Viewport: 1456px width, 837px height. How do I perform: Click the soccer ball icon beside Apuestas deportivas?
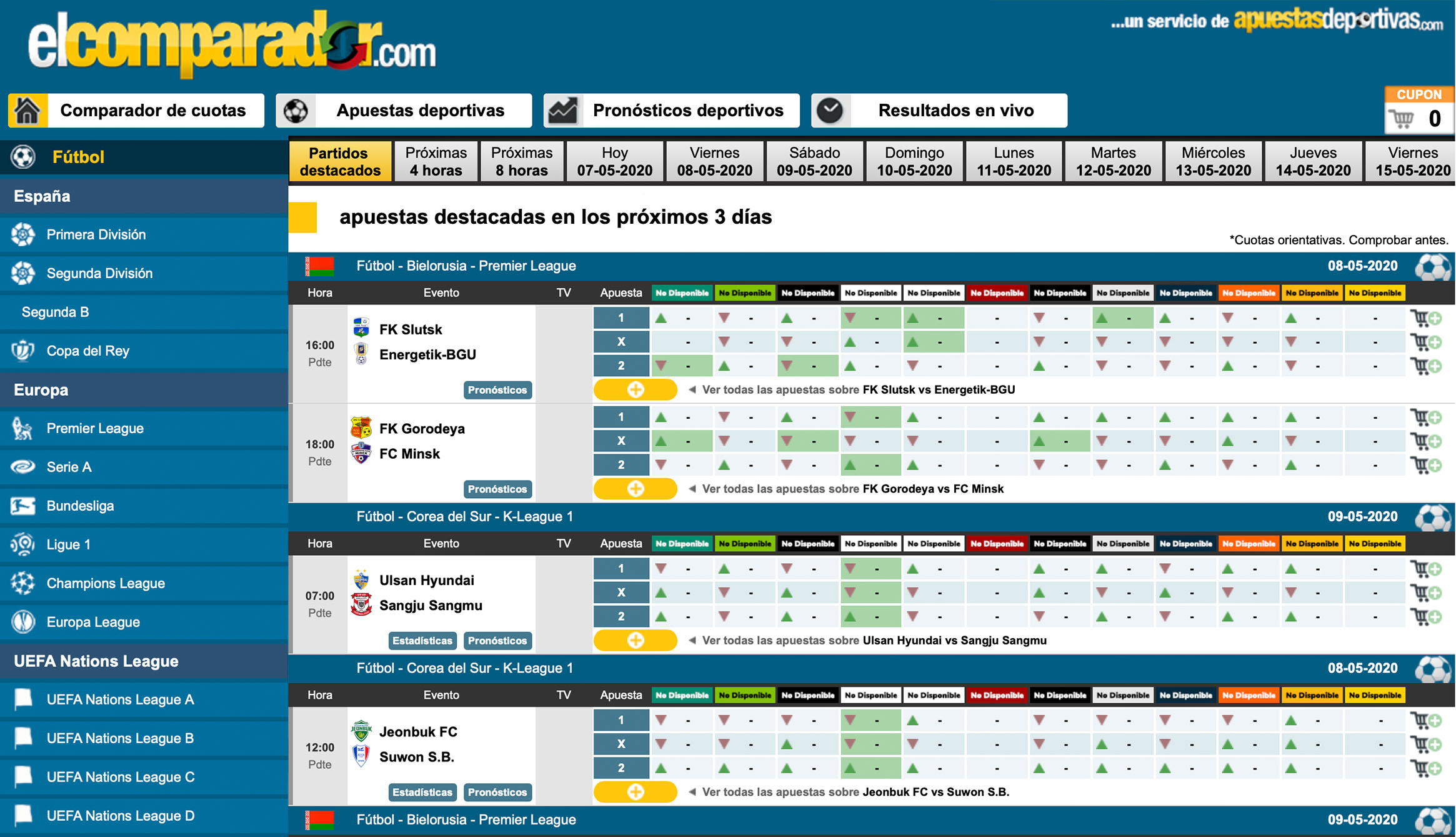coord(296,111)
